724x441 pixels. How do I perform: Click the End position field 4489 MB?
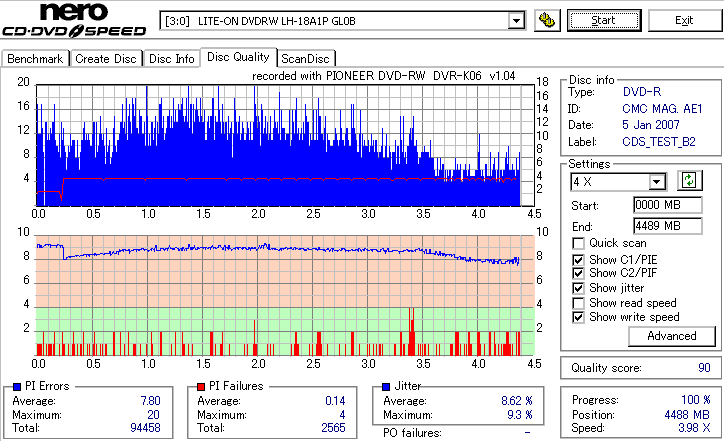[x=668, y=226]
